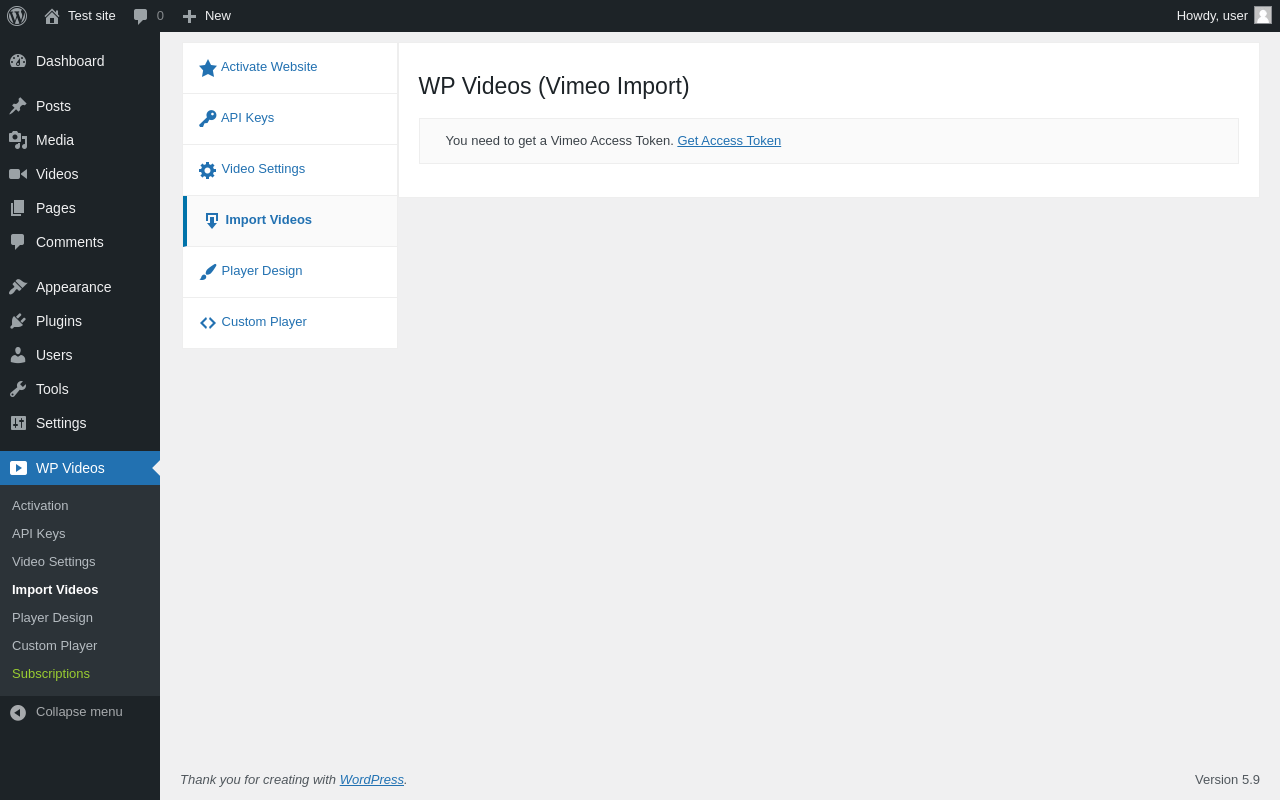Screen dimensions: 1280x800
Task: Click the Collapse menu label
Action: click(79, 712)
